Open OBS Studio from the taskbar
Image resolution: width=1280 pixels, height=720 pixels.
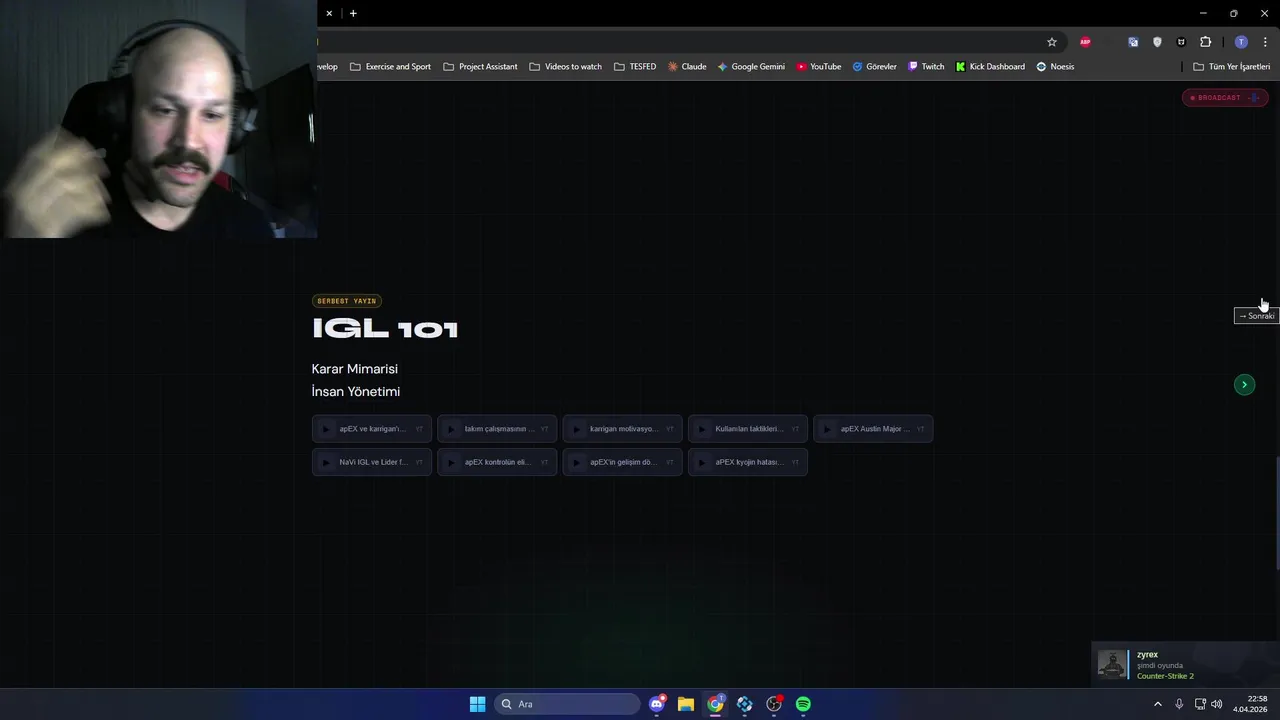click(774, 704)
